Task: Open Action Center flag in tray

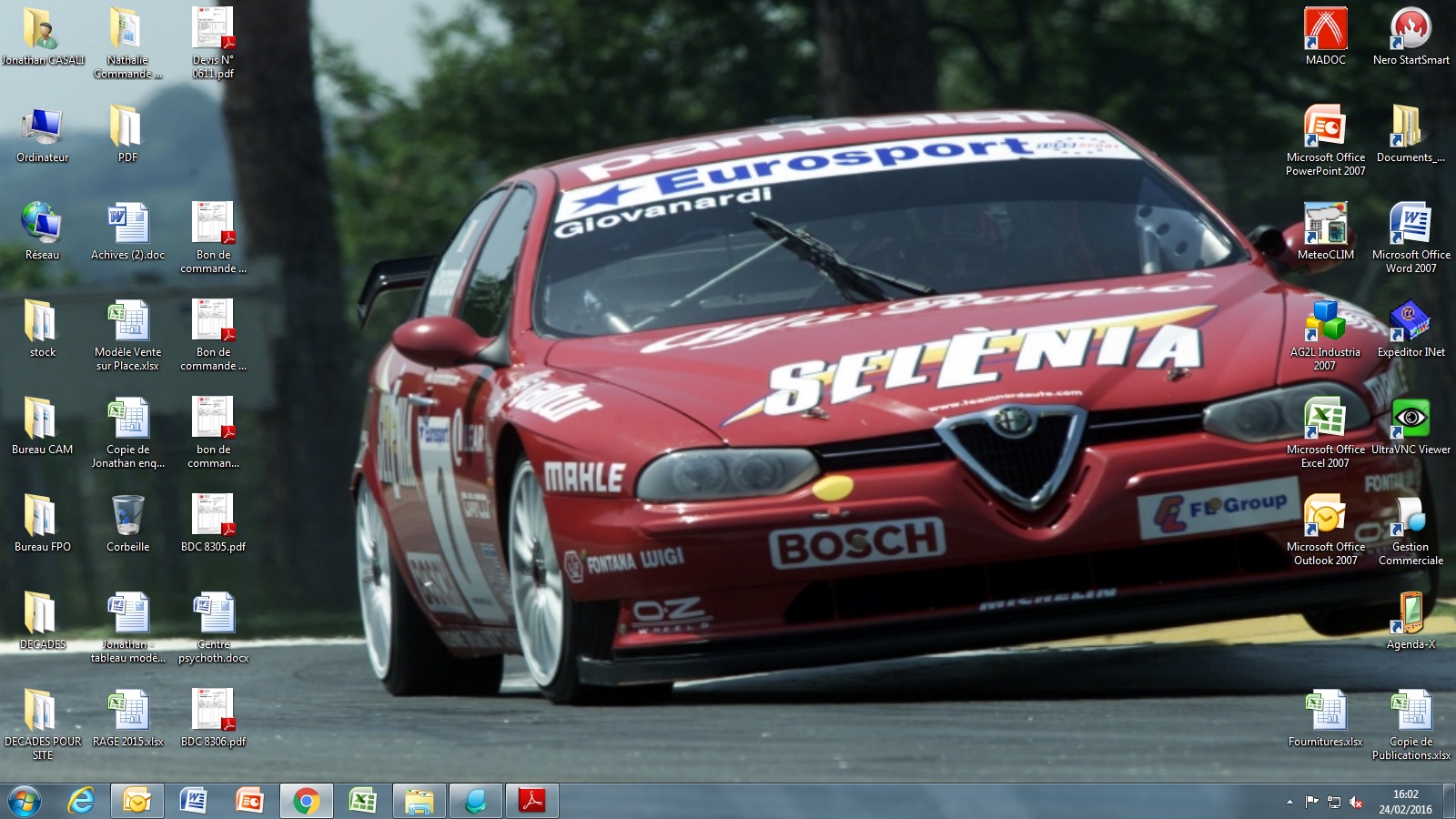Action: point(1311,802)
